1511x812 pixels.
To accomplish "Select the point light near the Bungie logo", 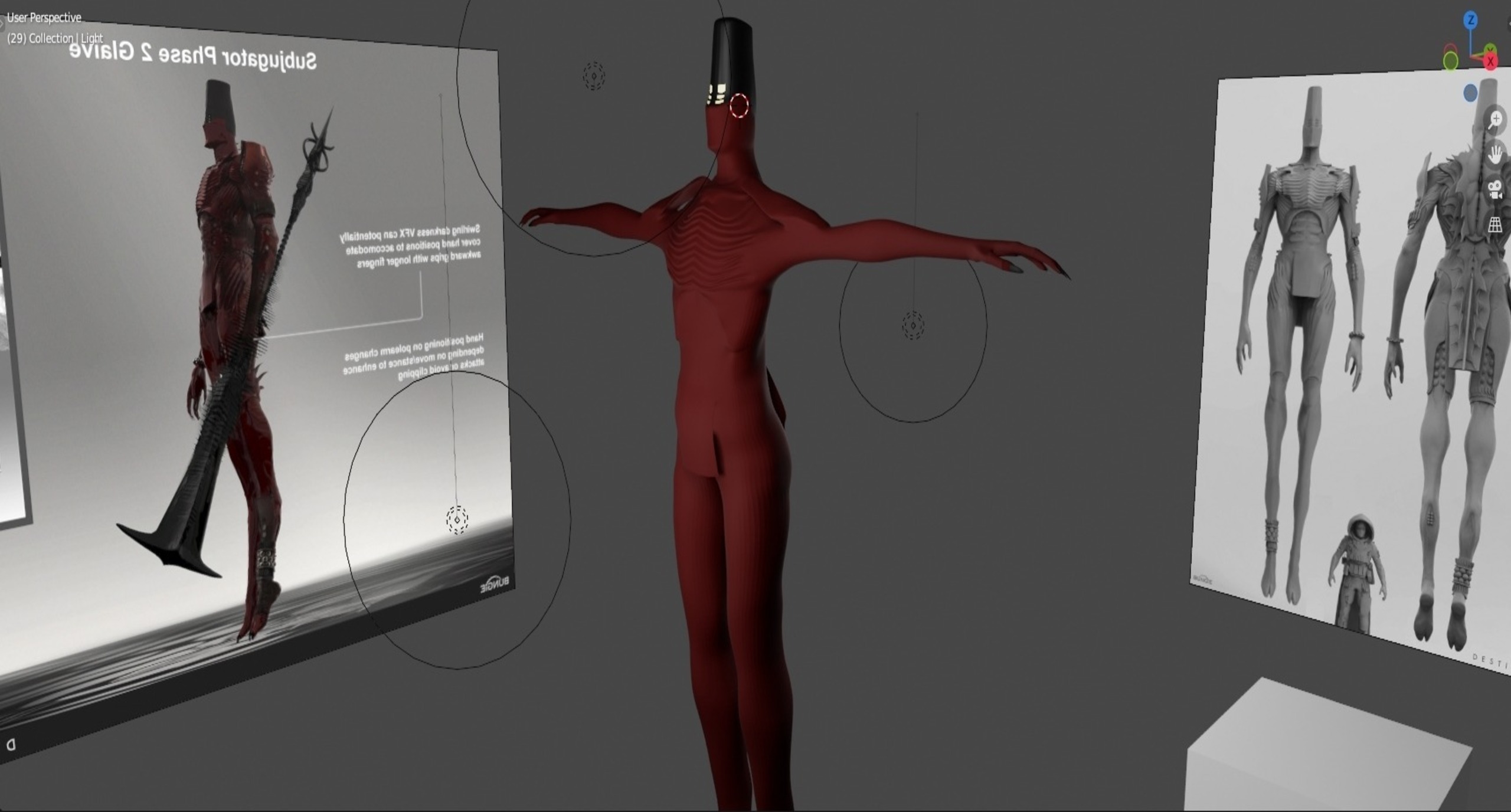I will click(457, 520).
